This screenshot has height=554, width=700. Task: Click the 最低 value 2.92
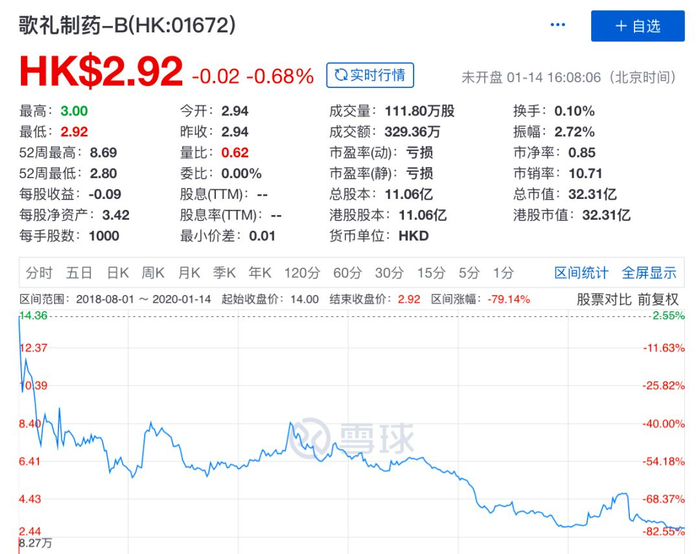(x=74, y=132)
